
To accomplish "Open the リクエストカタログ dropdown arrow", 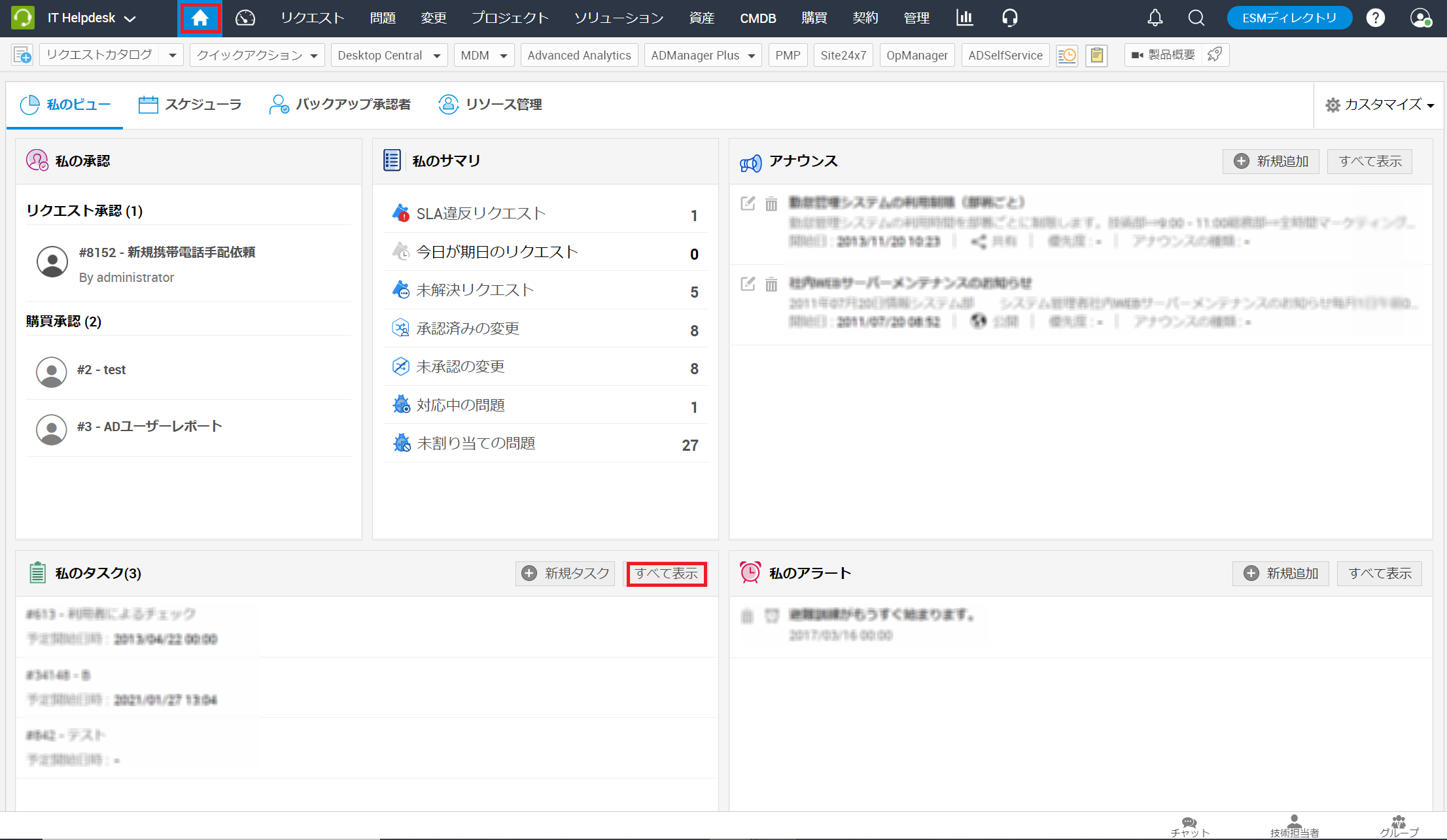I will click(x=172, y=56).
